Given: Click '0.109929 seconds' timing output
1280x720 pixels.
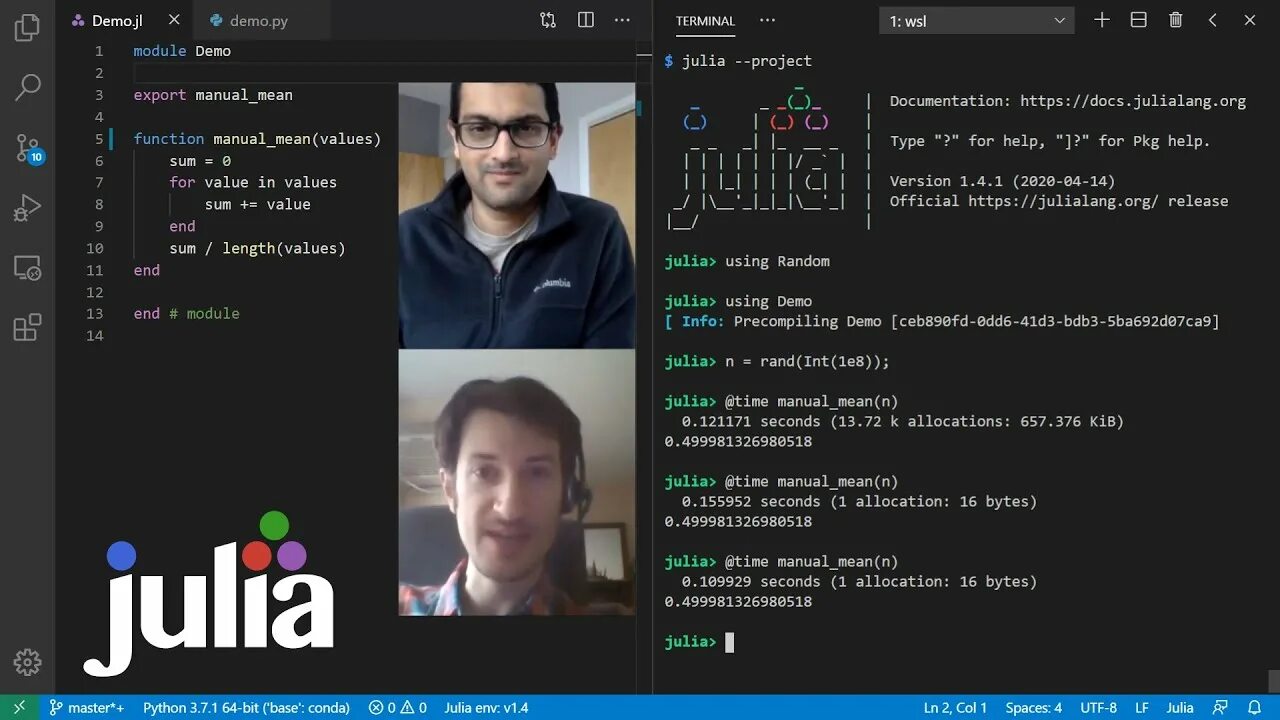Looking at the screenshot, I should (x=751, y=581).
